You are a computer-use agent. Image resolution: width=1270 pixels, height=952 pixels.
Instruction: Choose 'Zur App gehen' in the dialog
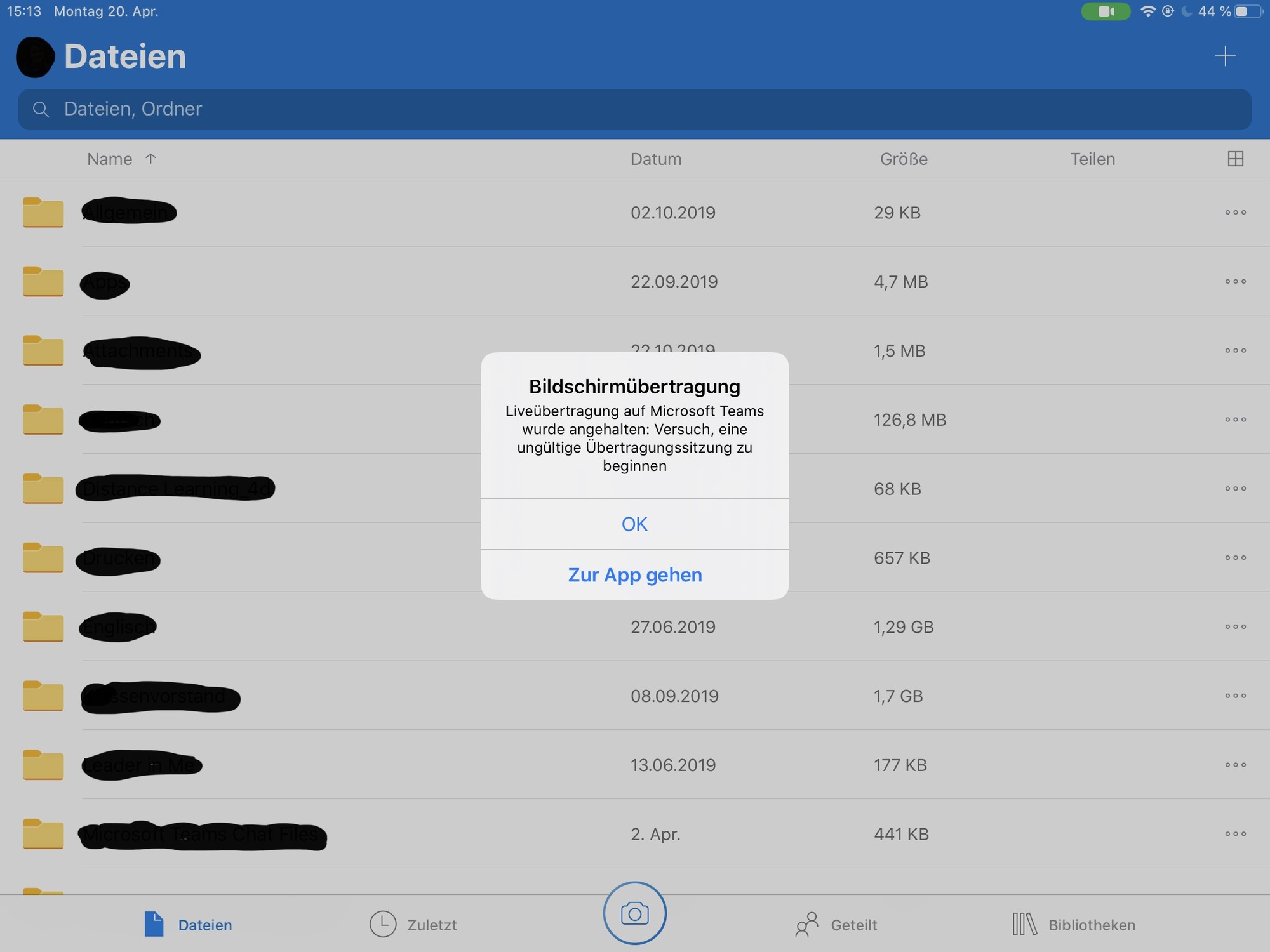[634, 575]
